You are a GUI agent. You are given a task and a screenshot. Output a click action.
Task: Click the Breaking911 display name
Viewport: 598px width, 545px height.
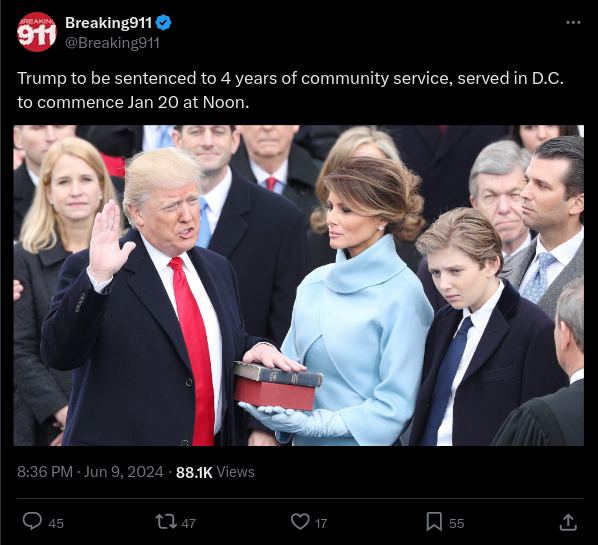tap(108, 23)
